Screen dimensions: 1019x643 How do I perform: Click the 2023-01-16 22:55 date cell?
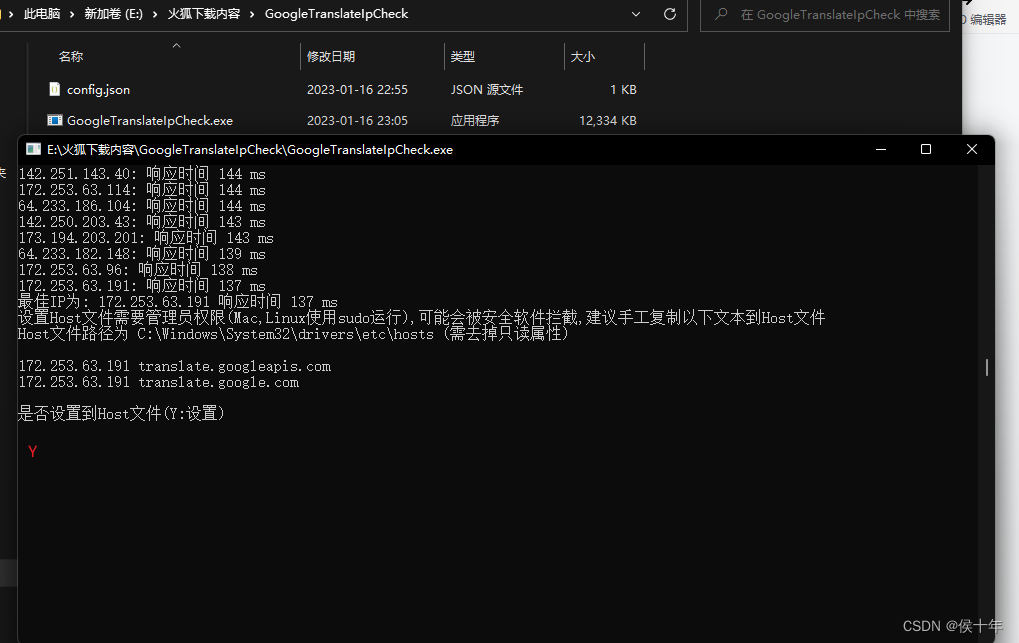click(x=357, y=90)
